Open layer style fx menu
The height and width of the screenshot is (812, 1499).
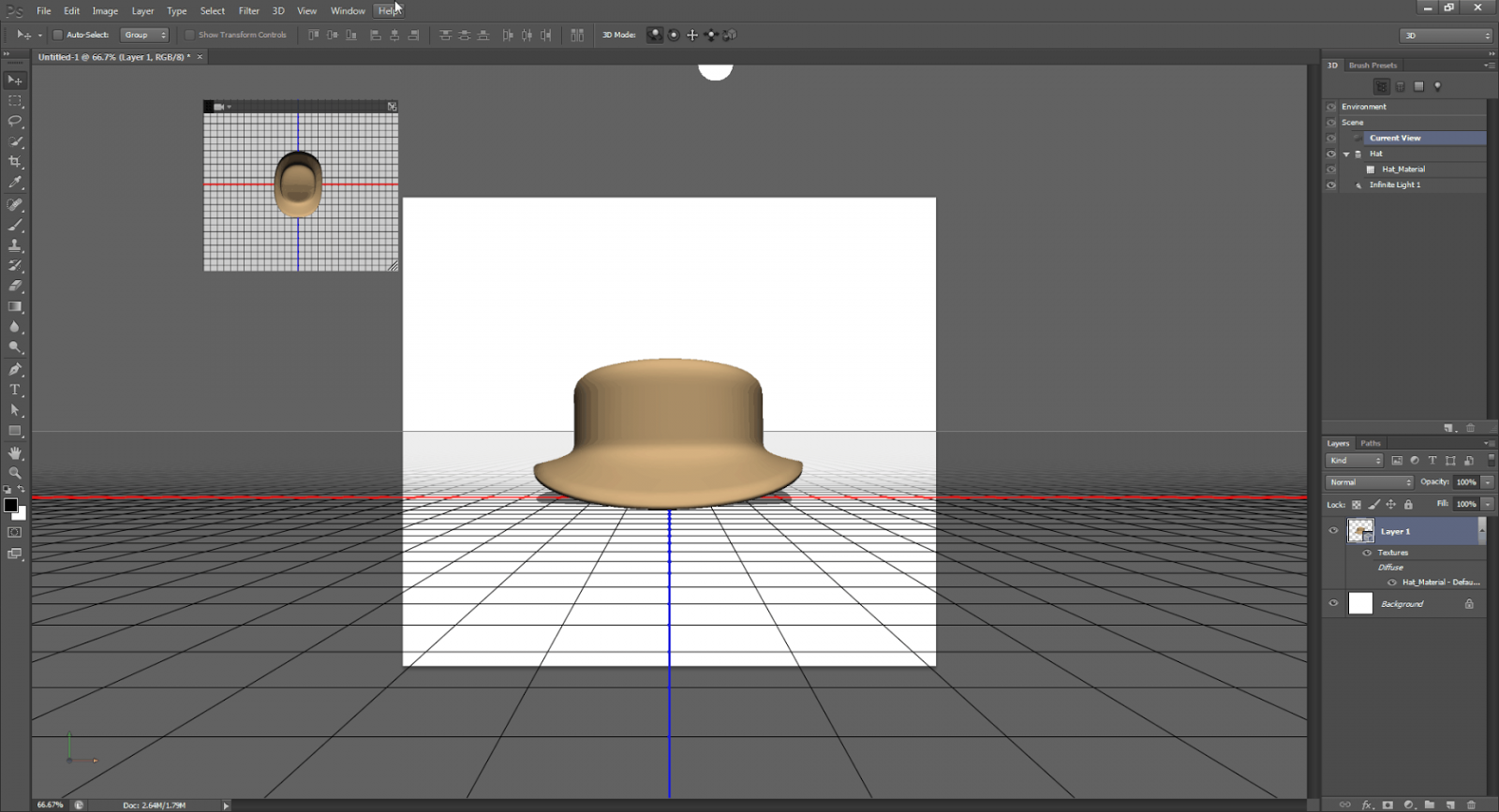pyautogui.click(x=1367, y=805)
